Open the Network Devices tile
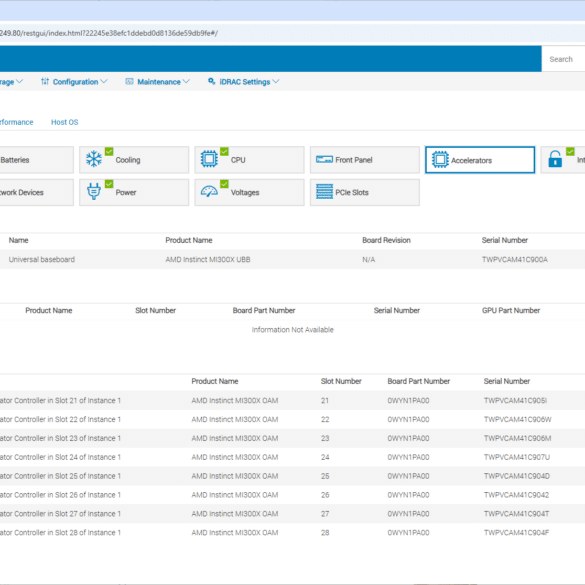This screenshot has height=585, width=585. [37, 193]
